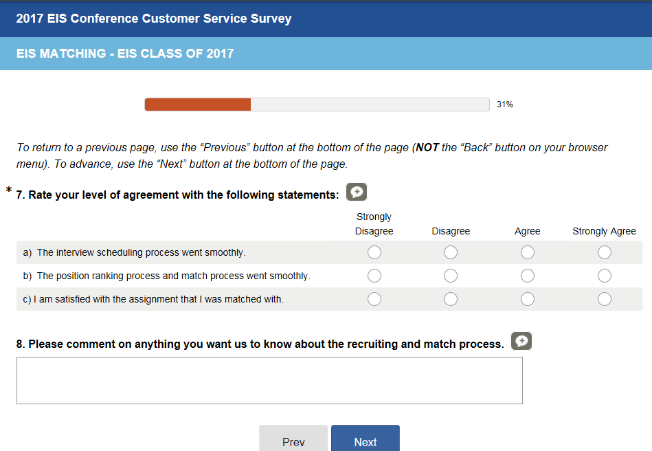Image resolution: width=652 pixels, height=451 pixels.
Task: Choose Disagree for position ranking statement
Action: point(450,275)
